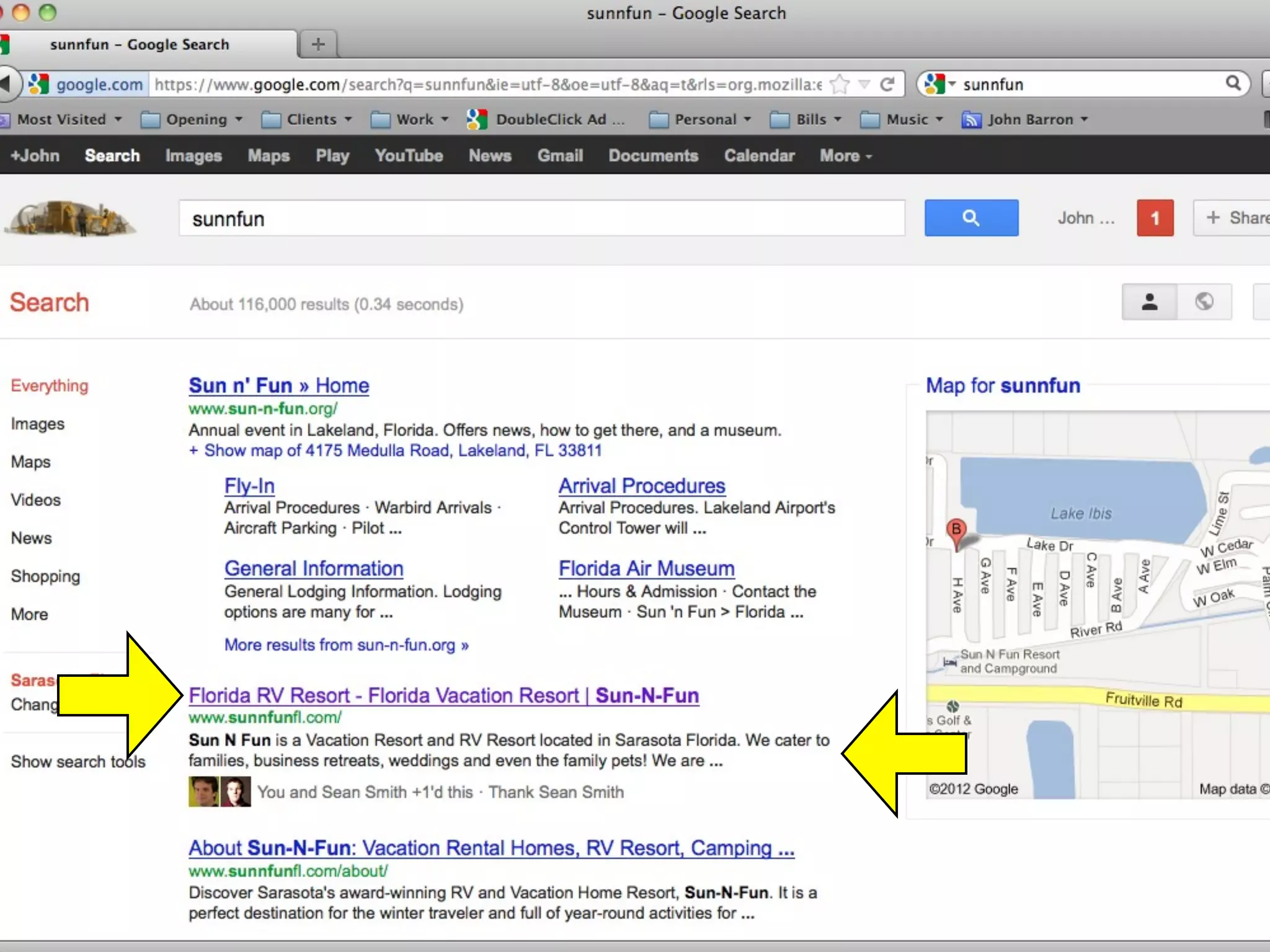The width and height of the screenshot is (1270, 952).
Task: Click the bookmark star in URL bar
Action: point(839,84)
